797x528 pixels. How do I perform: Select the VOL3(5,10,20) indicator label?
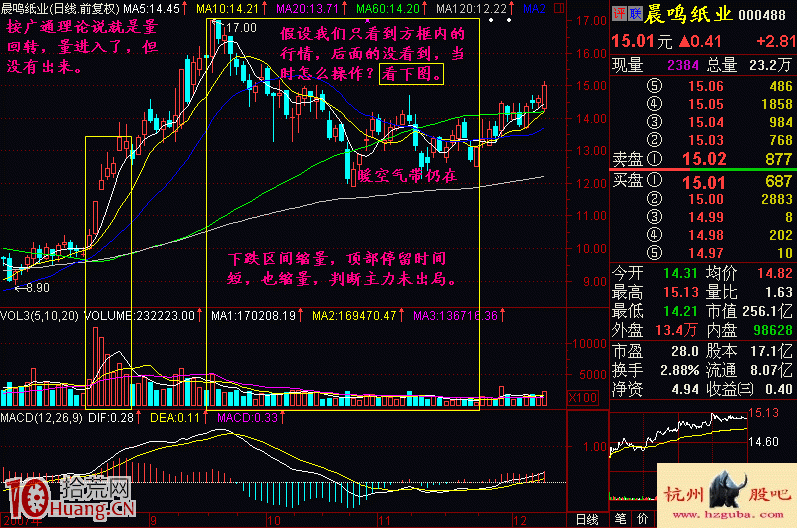point(40,316)
